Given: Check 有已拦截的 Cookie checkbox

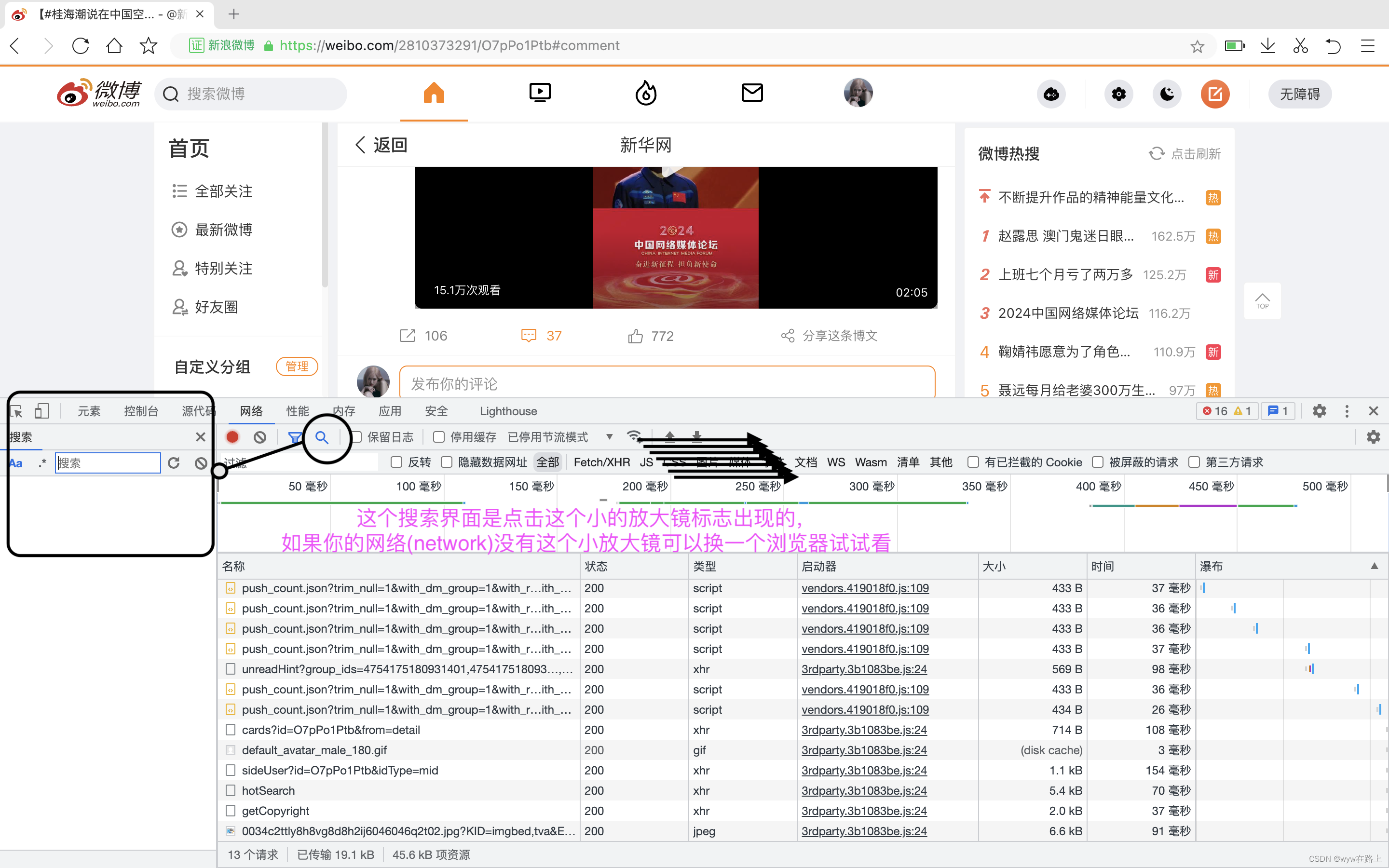Looking at the screenshot, I should (x=973, y=463).
